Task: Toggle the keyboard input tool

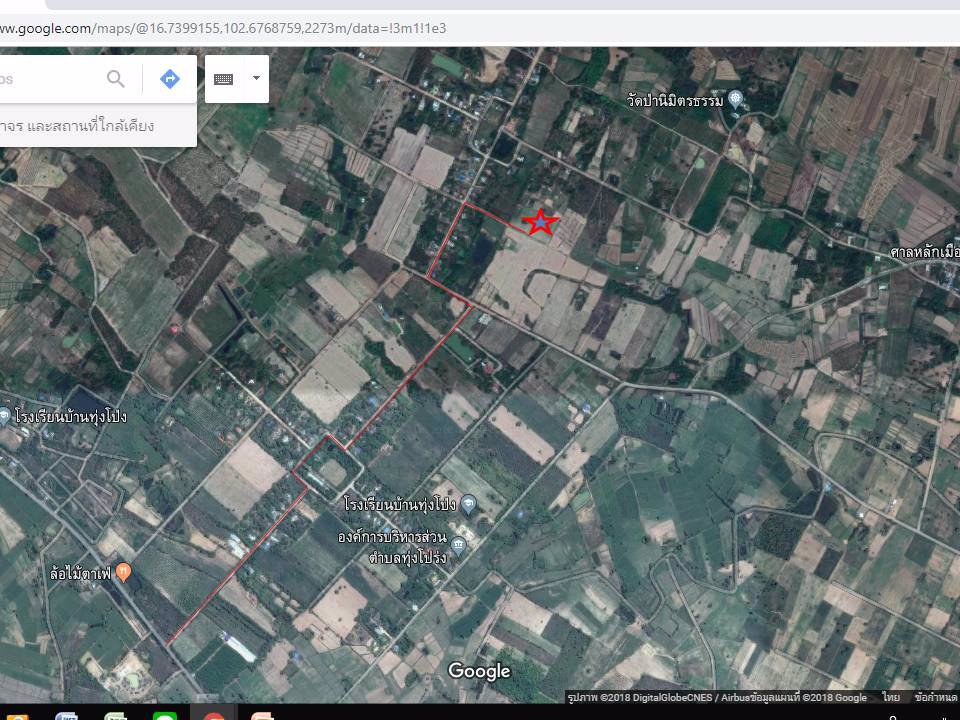Action: click(224, 79)
